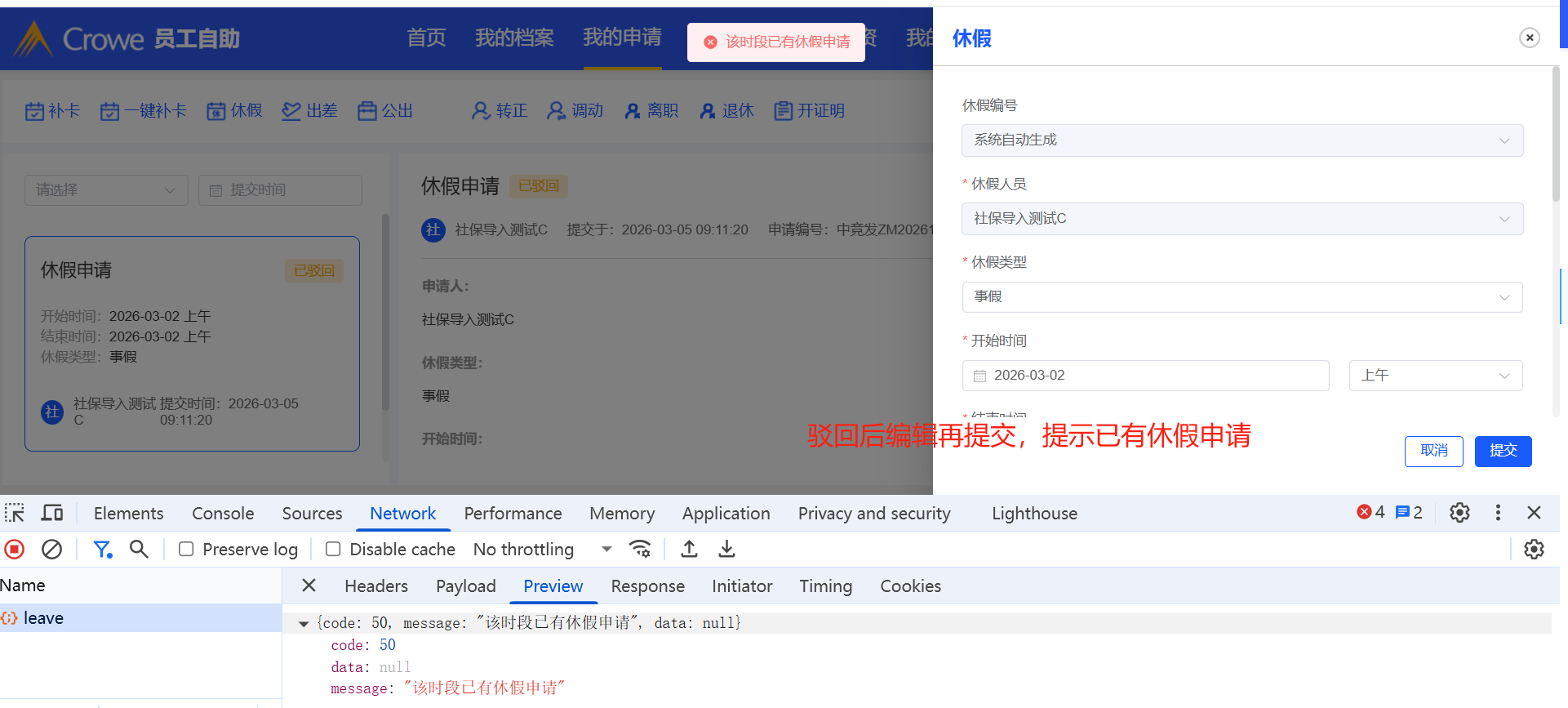Click the 提交时间 date filter field

click(280, 190)
